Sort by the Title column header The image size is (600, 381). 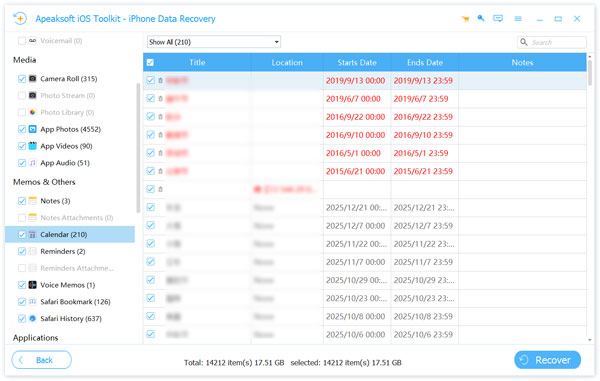[197, 62]
